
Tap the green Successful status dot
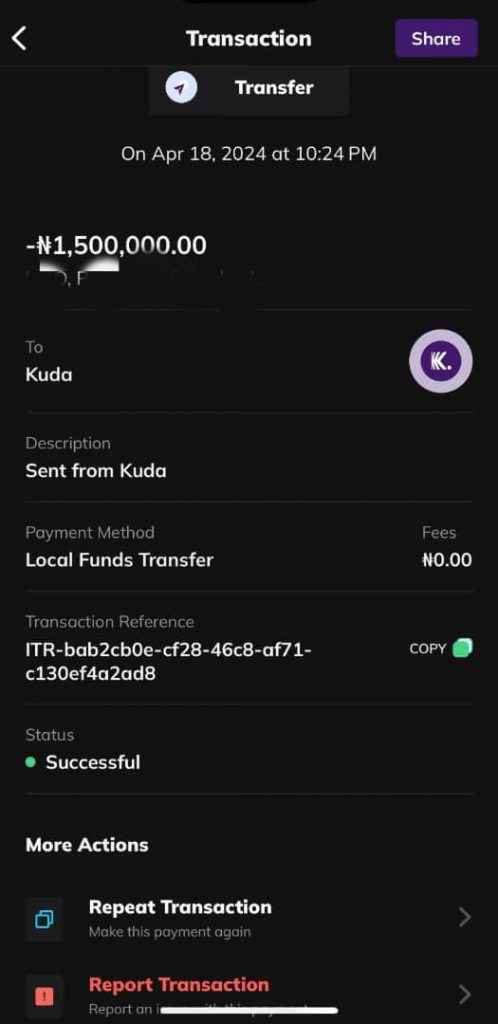click(30, 762)
